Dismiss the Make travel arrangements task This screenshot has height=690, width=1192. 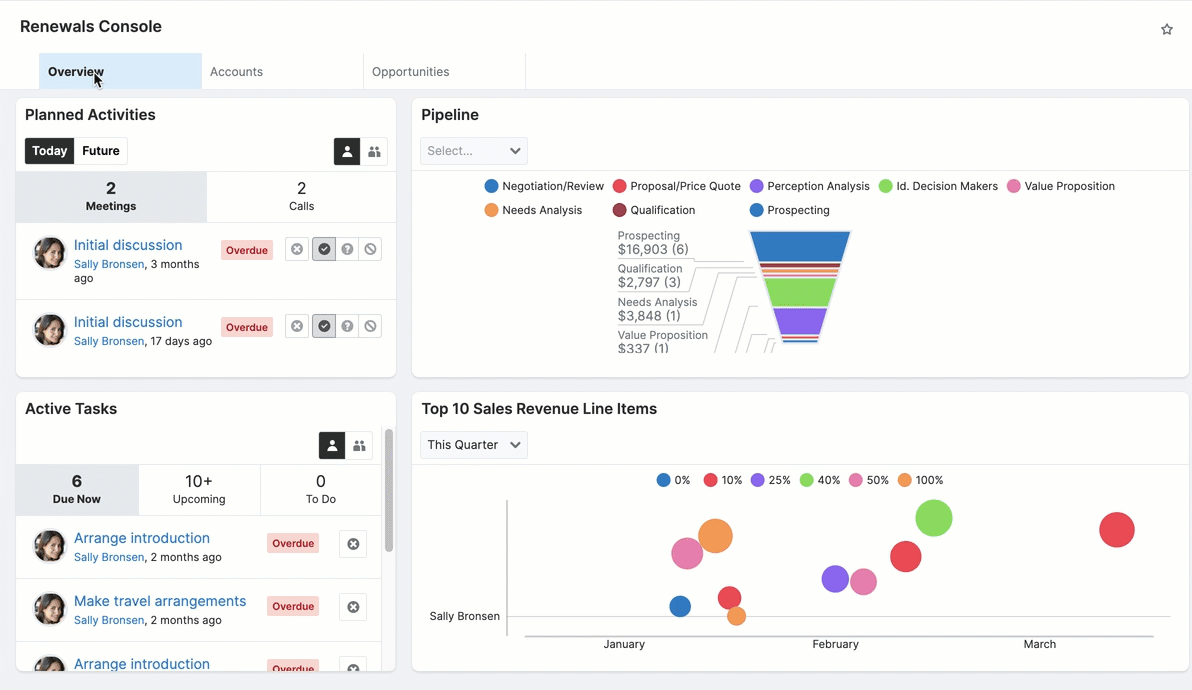352,606
